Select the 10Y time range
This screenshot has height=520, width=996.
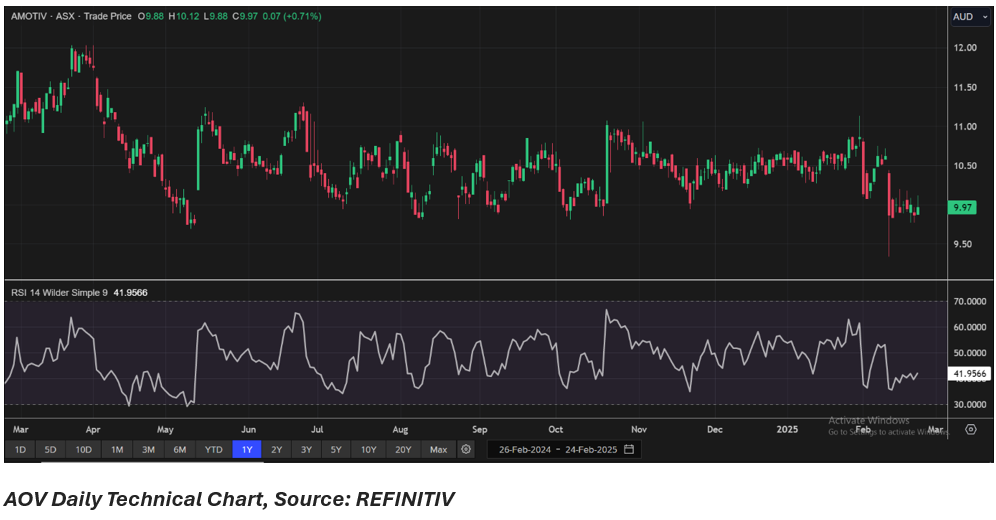(x=368, y=450)
